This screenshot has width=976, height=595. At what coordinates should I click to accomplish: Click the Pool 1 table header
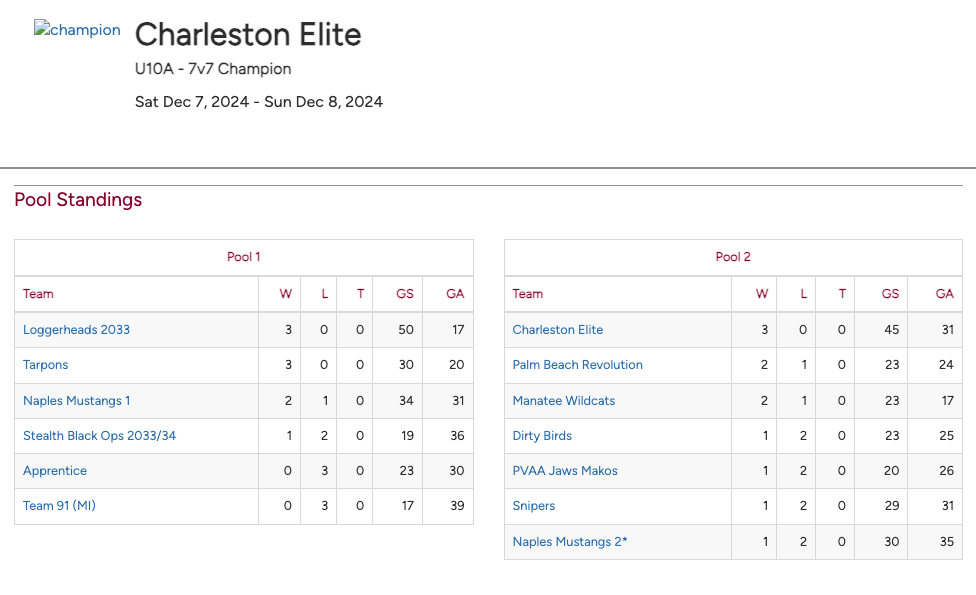pyautogui.click(x=244, y=257)
